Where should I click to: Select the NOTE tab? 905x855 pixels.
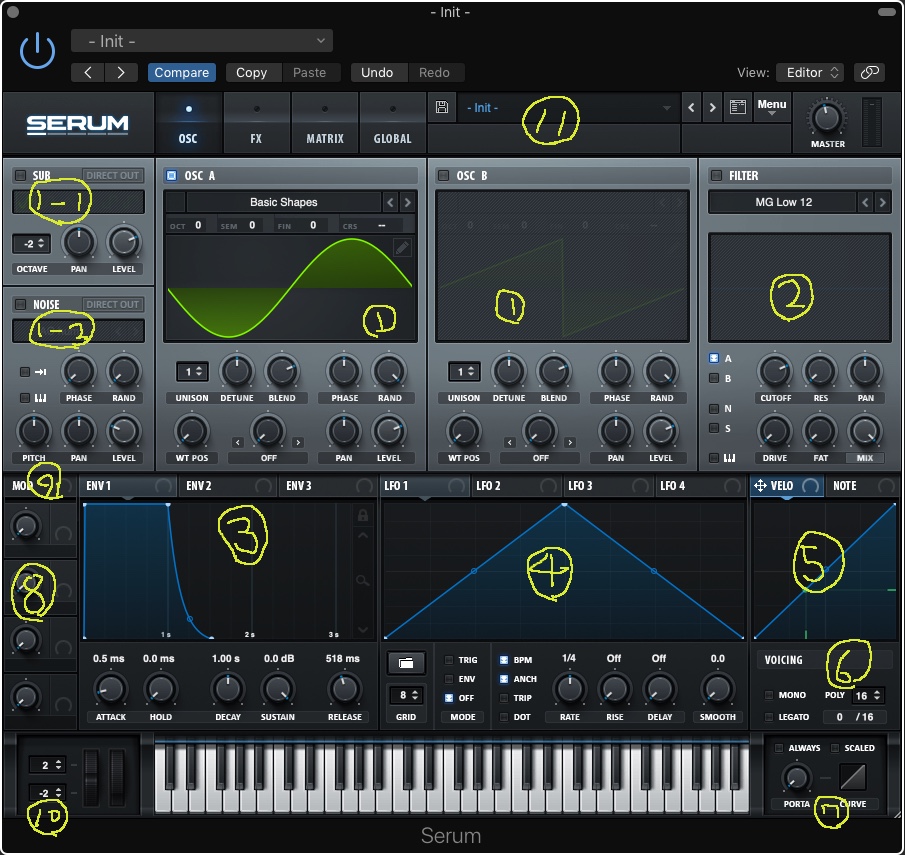pyautogui.click(x=862, y=486)
